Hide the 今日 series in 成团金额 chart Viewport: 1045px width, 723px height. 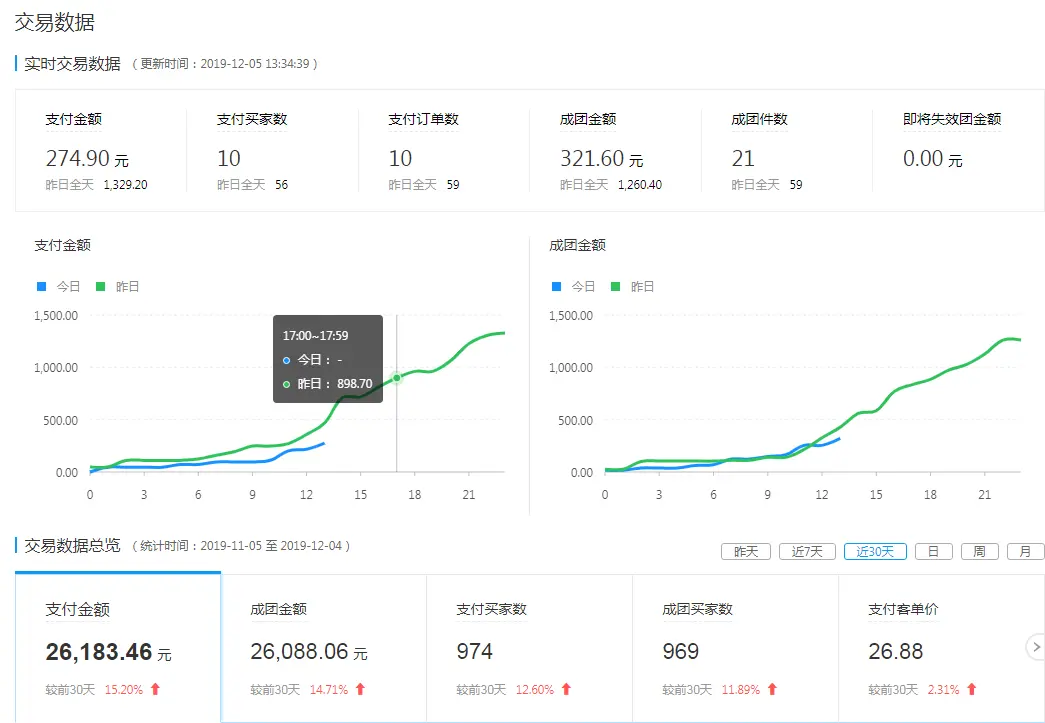tap(573, 286)
